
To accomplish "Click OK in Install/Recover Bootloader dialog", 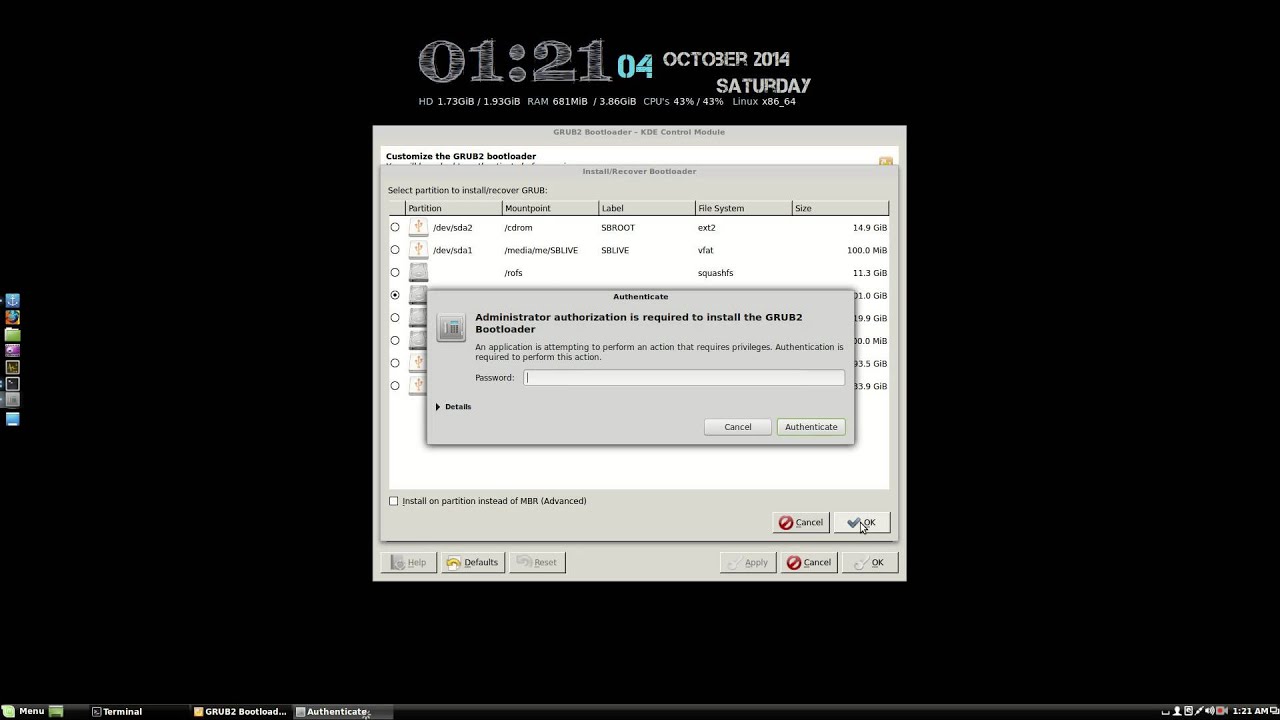I will point(862,522).
